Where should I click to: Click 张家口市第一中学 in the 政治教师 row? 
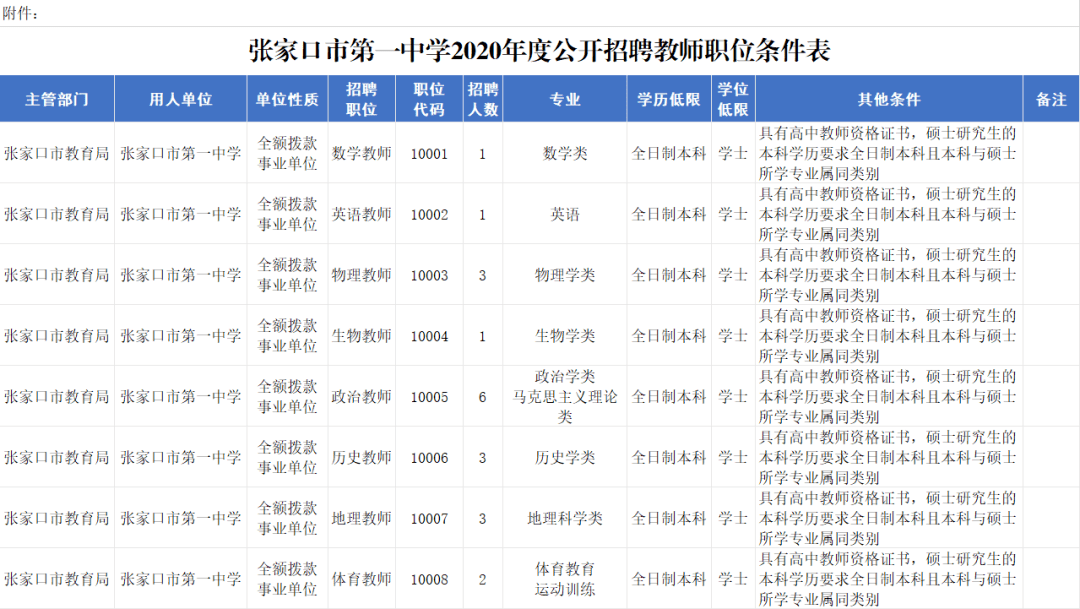point(180,396)
